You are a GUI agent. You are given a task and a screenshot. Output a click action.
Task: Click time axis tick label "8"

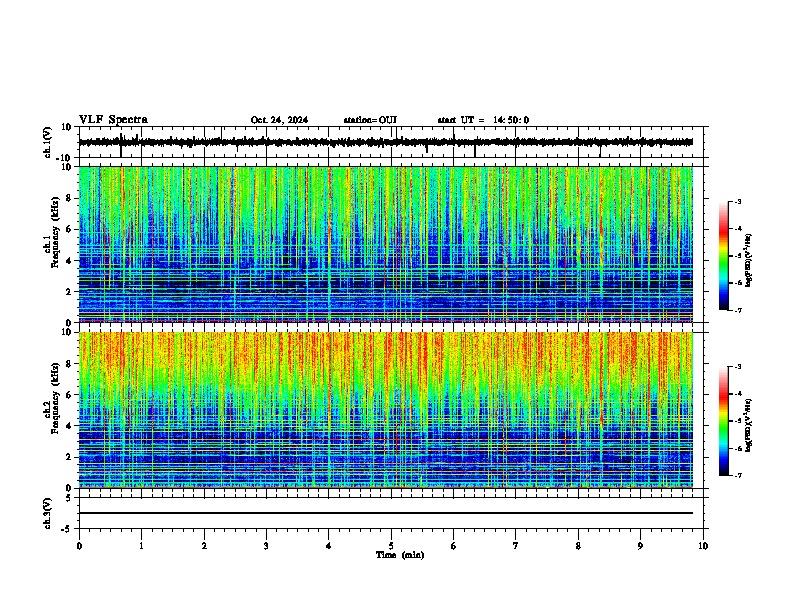tap(578, 546)
